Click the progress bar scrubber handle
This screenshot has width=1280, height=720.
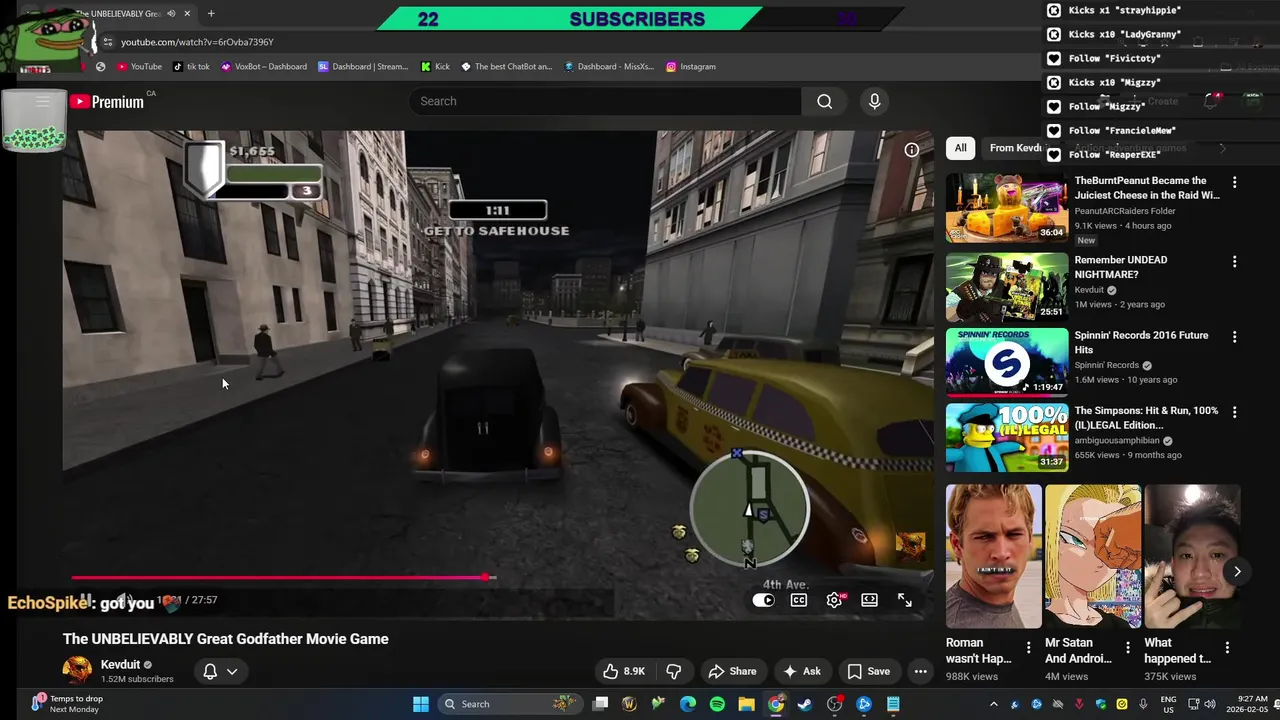tap(487, 577)
